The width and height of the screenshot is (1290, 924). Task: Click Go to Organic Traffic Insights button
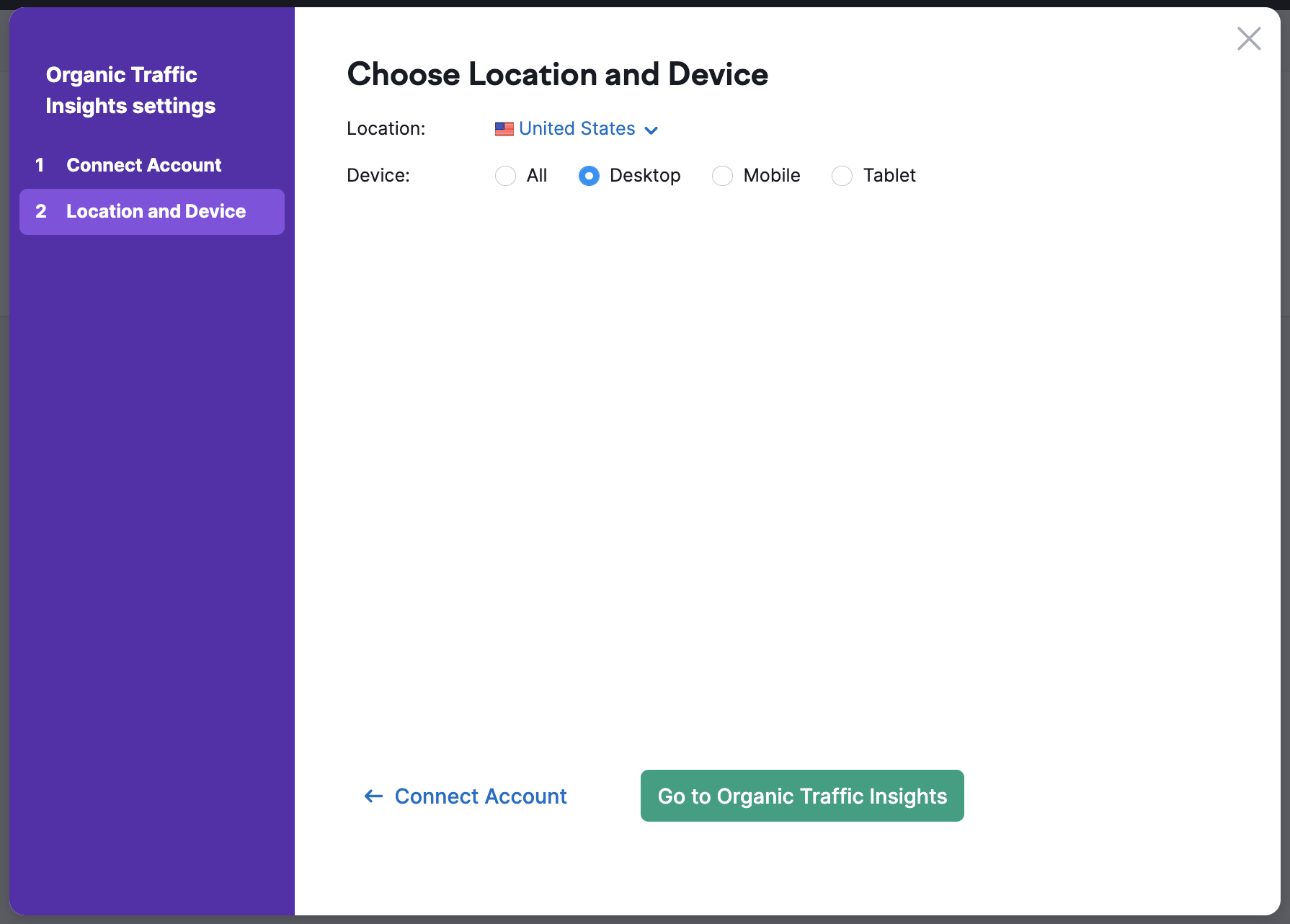[802, 796]
